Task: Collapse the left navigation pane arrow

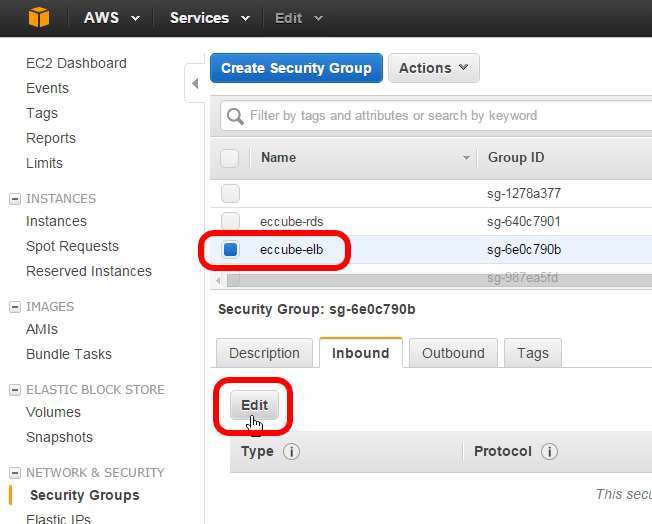Action: coord(195,84)
